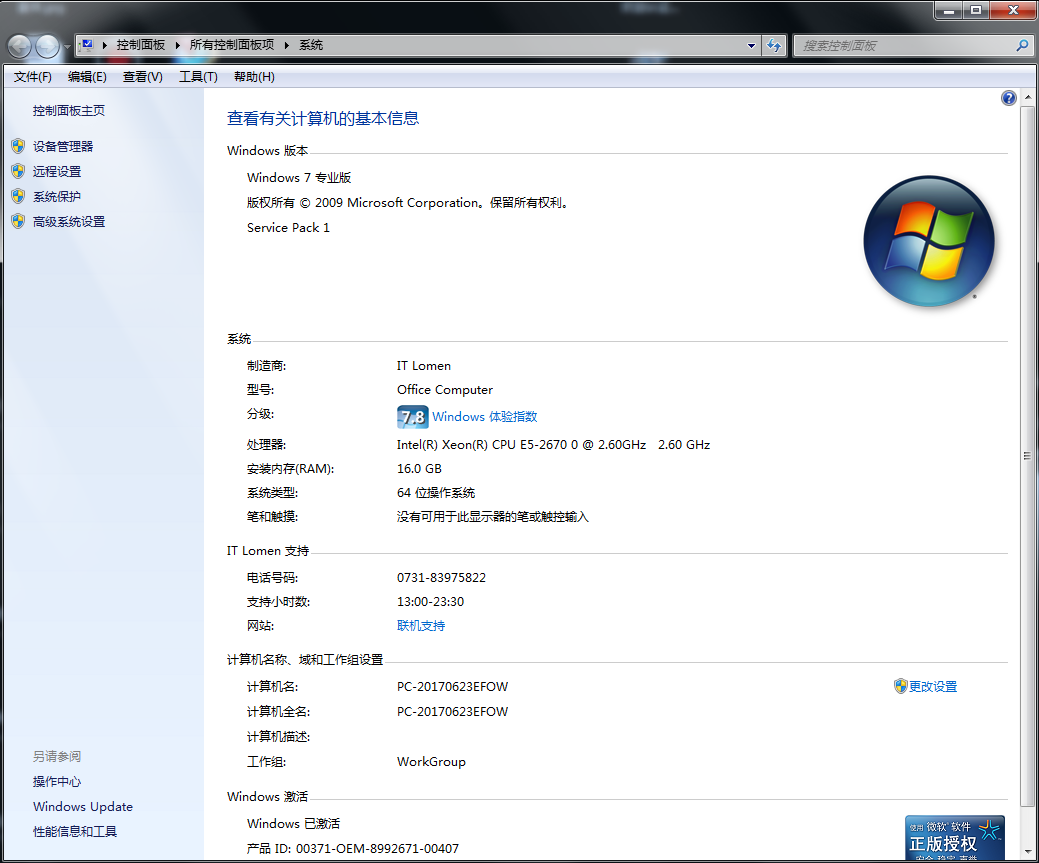
Task: Click the Office Computer model value
Action: [x=445, y=390]
